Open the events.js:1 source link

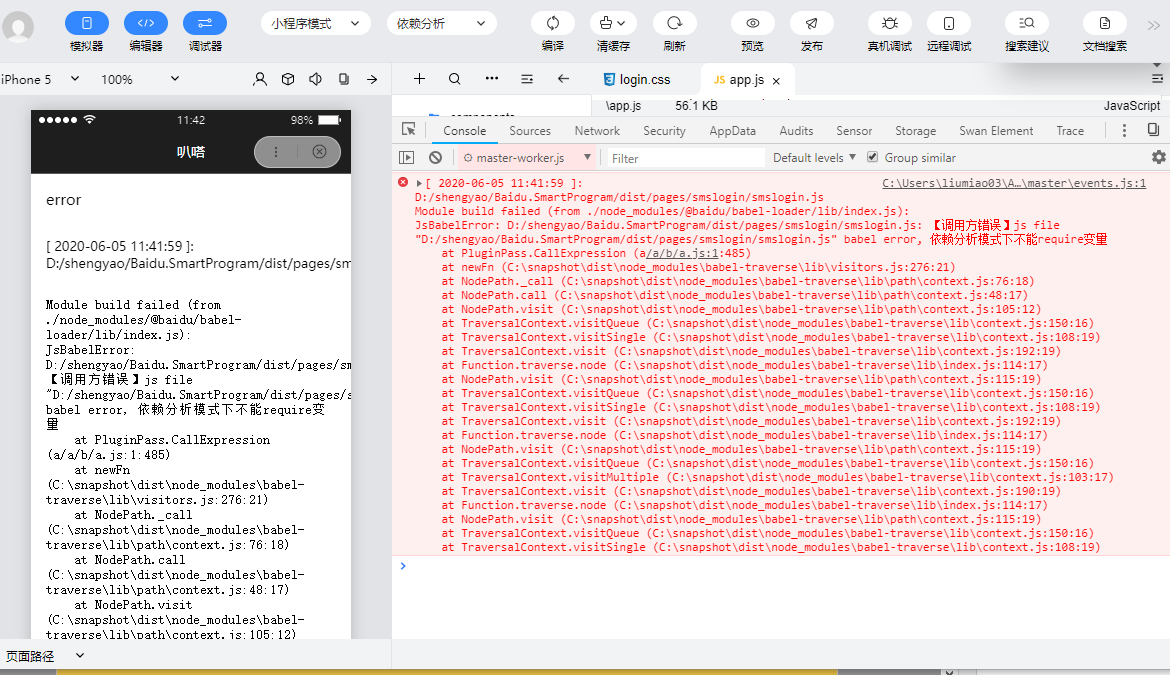[x=1014, y=183]
